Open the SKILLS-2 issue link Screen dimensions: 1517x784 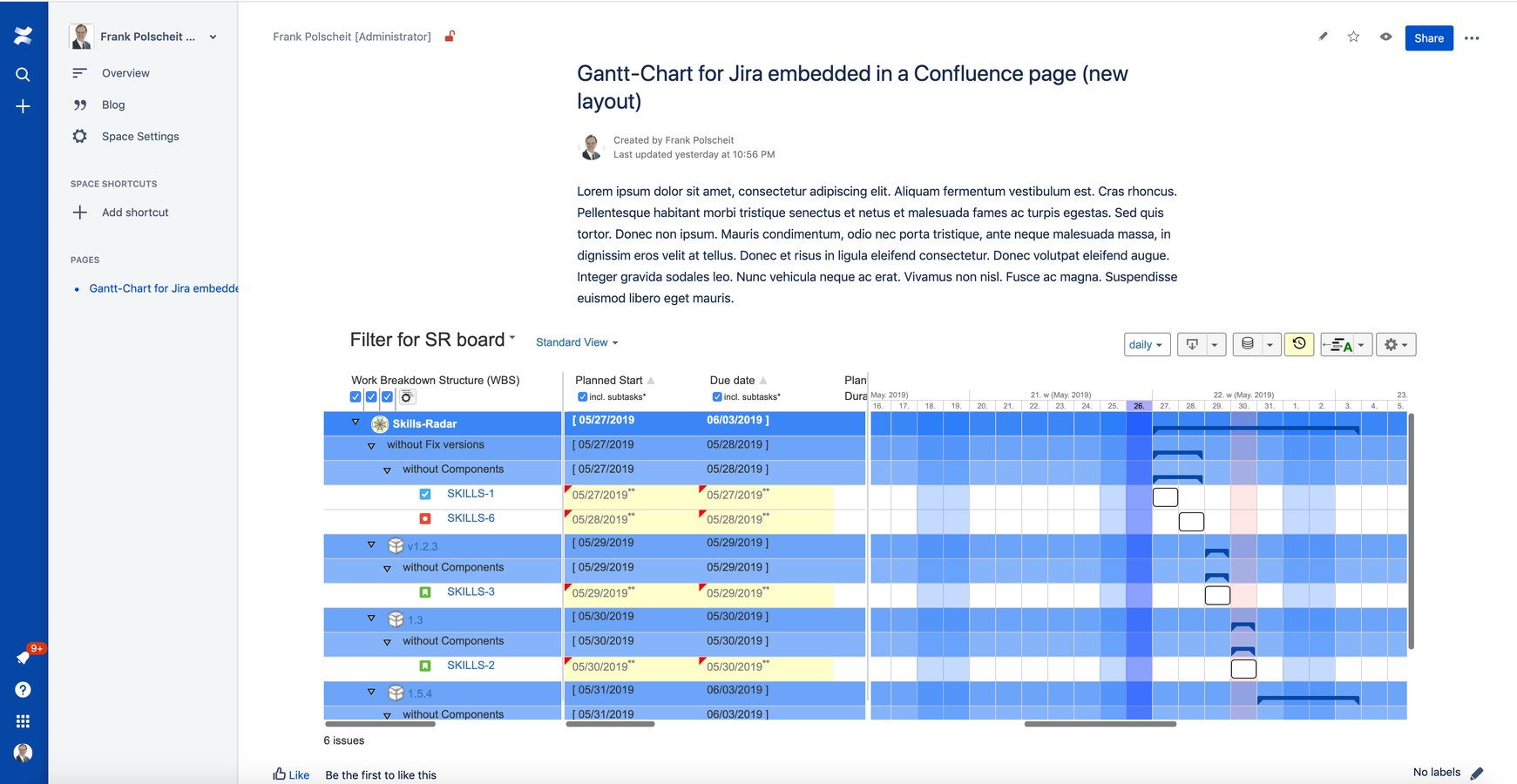pyautogui.click(x=471, y=666)
